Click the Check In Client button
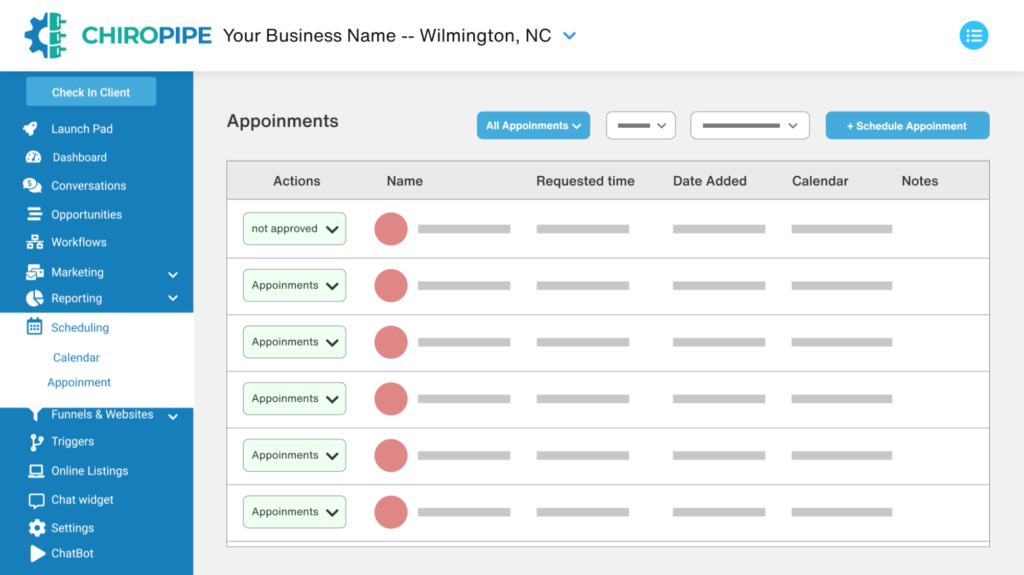 tap(91, 92)
